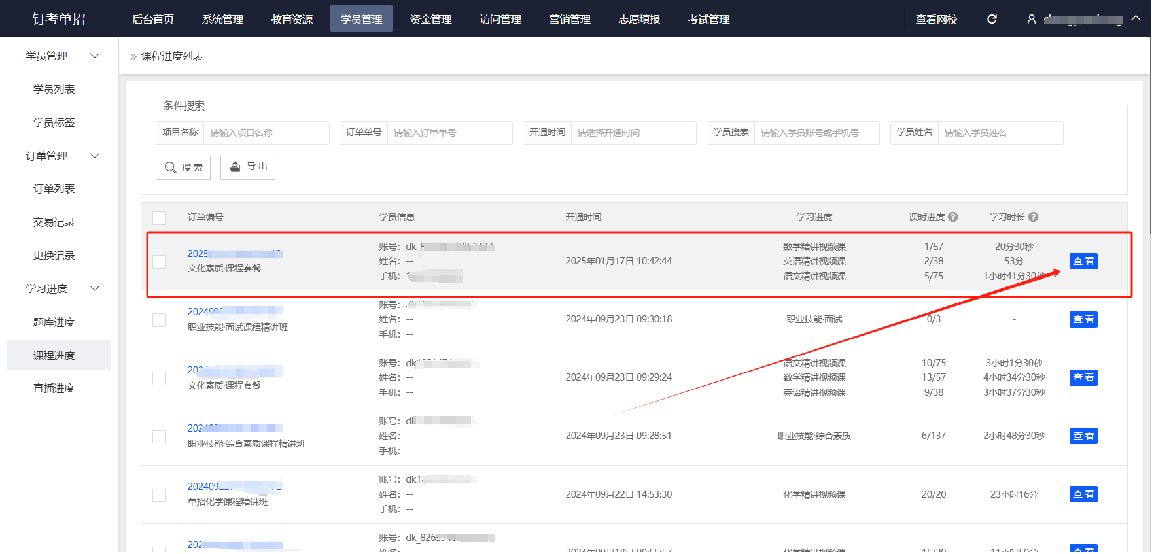Click the breadcrumb double-arrow icon
1152x554 pixels.
(x=133, y=57)
